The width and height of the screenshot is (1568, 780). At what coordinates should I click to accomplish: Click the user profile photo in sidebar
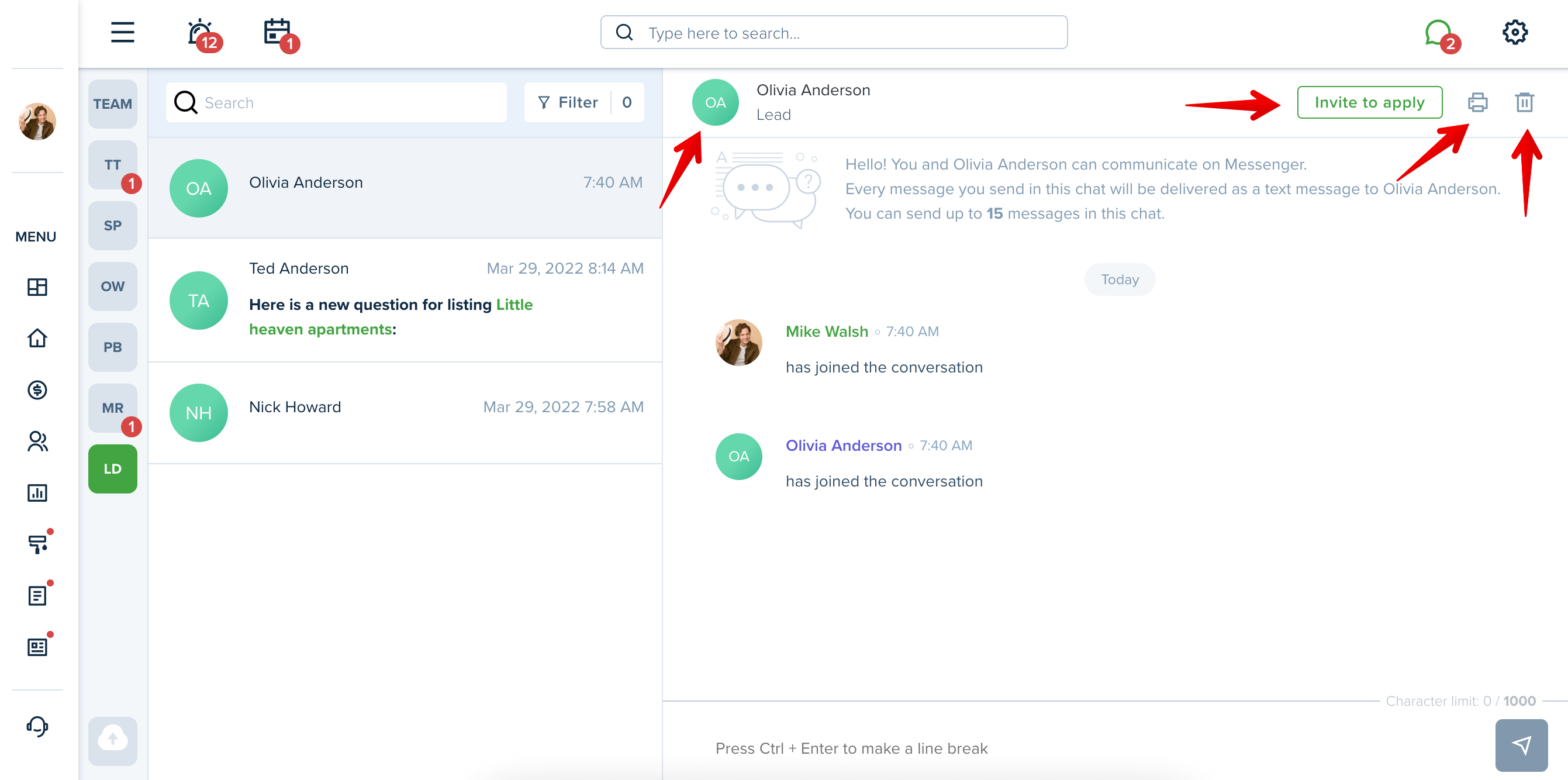tap(37, 121)
